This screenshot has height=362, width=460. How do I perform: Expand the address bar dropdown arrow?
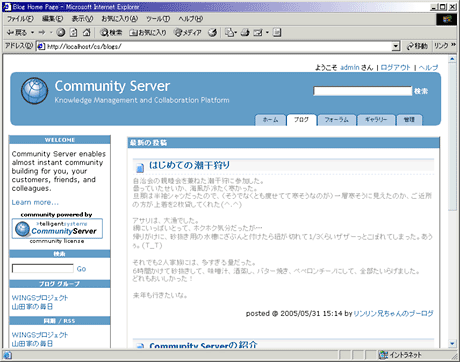[396, 46]
